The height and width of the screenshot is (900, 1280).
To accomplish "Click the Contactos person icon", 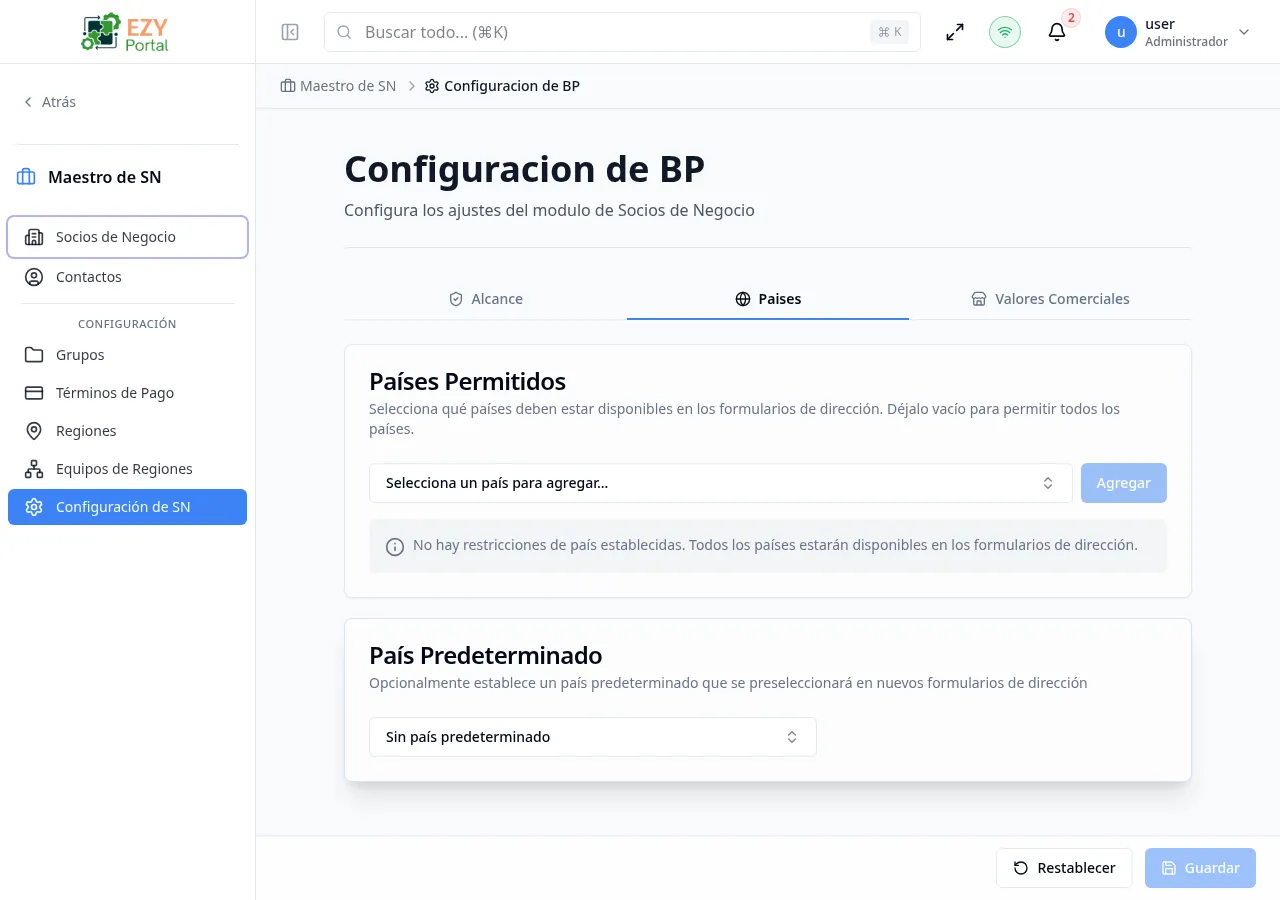I will tap(34, 277).
